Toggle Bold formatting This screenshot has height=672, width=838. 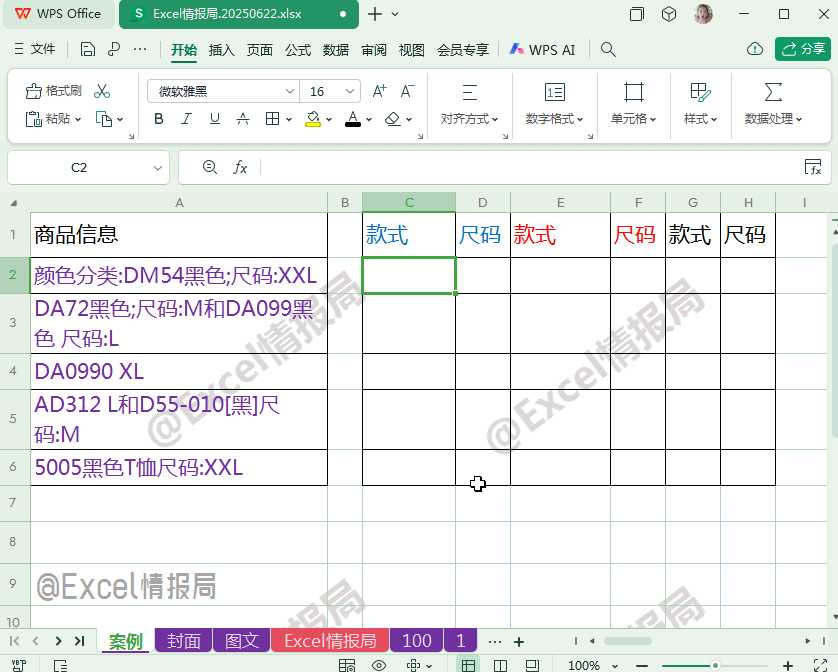(159, 119)
